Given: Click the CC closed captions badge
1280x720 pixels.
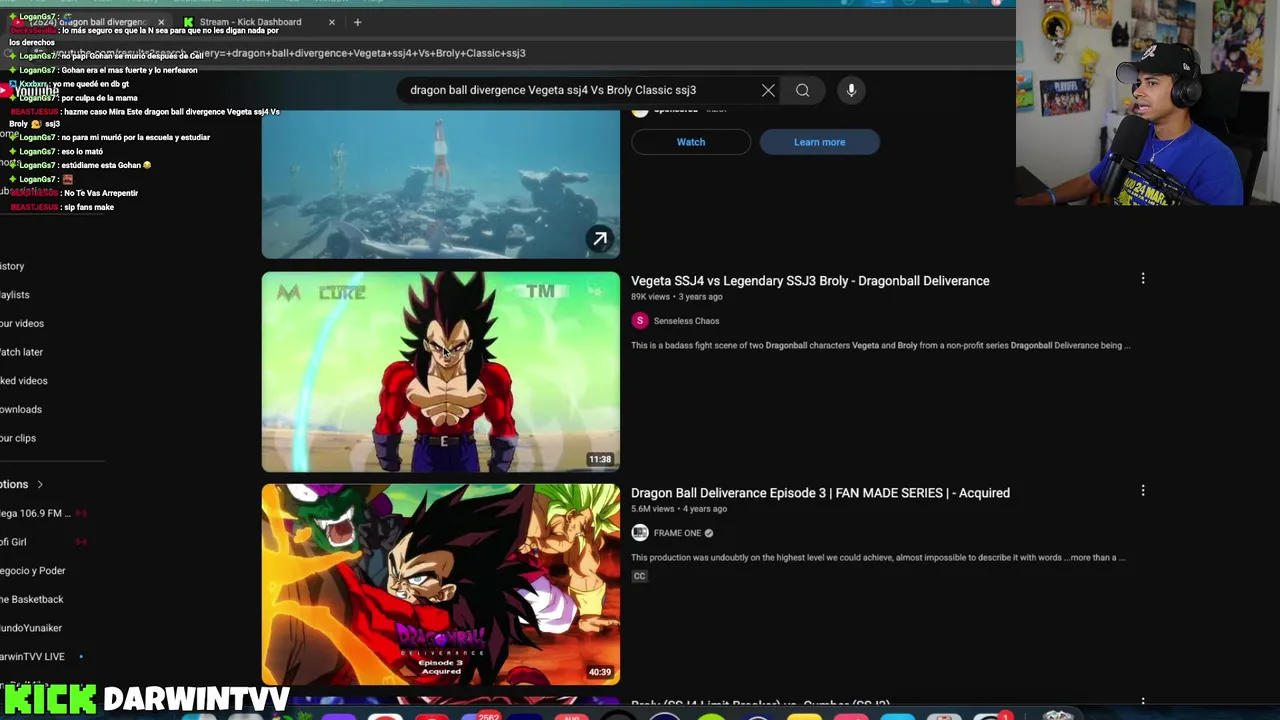Looking at the screenshot, I should [639, 576].
